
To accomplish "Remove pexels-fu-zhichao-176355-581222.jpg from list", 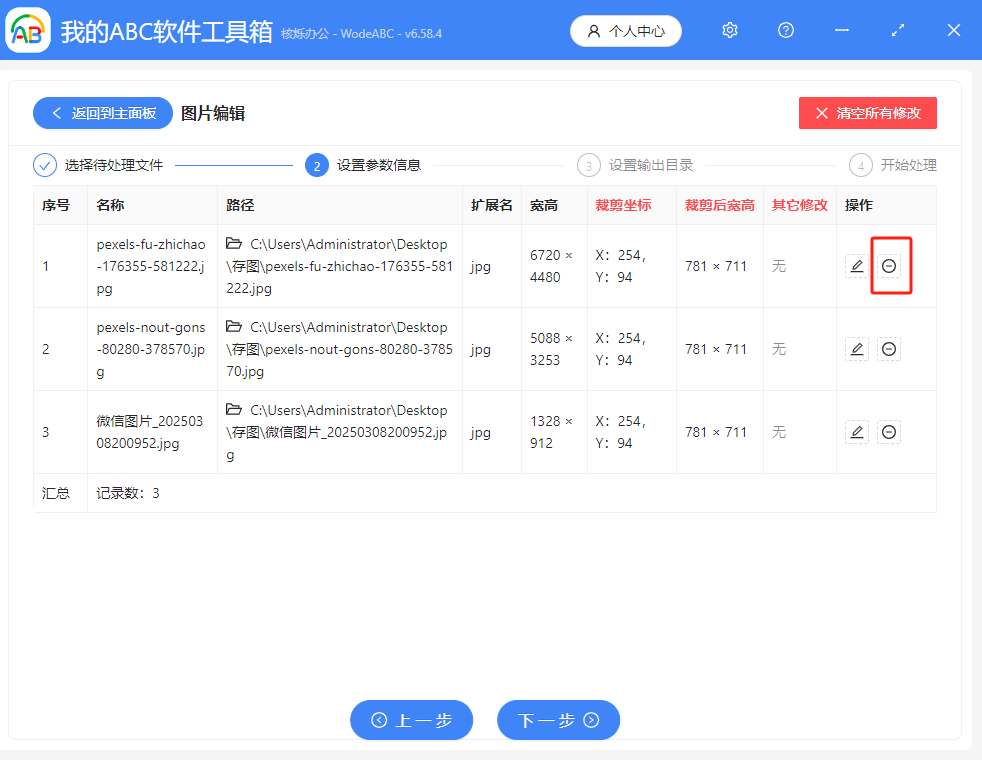I will (x=889, y=266).
